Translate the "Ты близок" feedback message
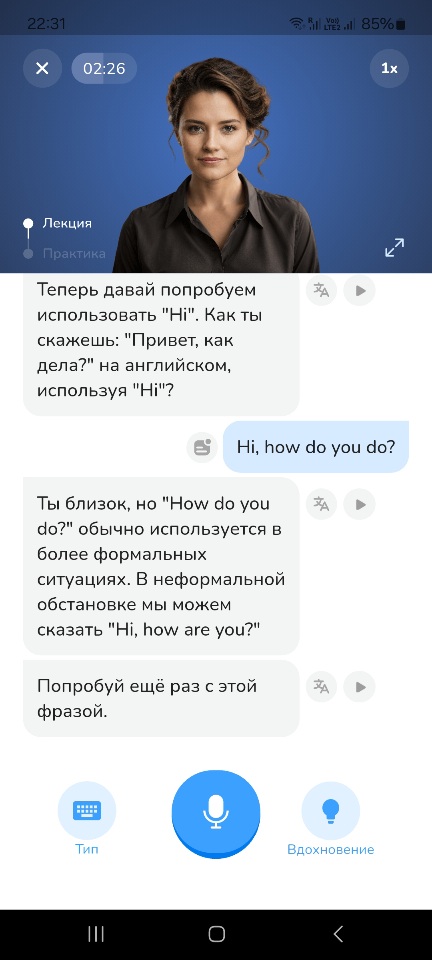This screenshot has height=960, width=432. point(321,504)
